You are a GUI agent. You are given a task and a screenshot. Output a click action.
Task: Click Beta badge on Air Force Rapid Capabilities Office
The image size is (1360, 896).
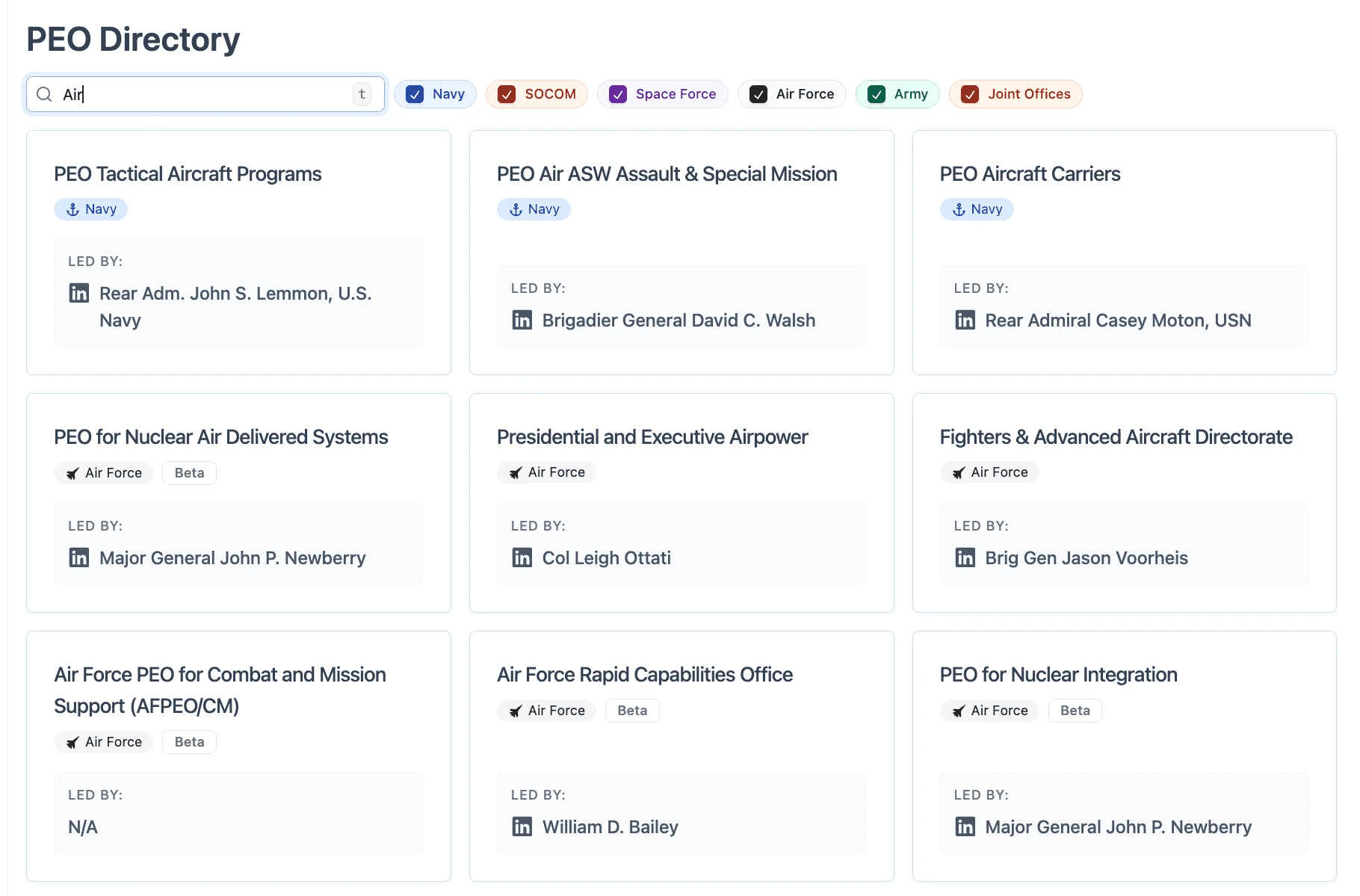click(x=632, y=711)
